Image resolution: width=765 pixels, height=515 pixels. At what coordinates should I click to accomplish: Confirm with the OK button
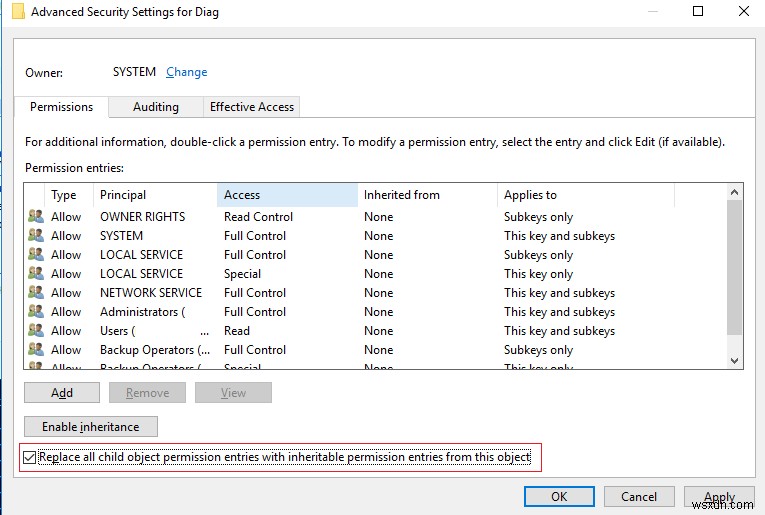pyautogui.click(x=559, y=496)
